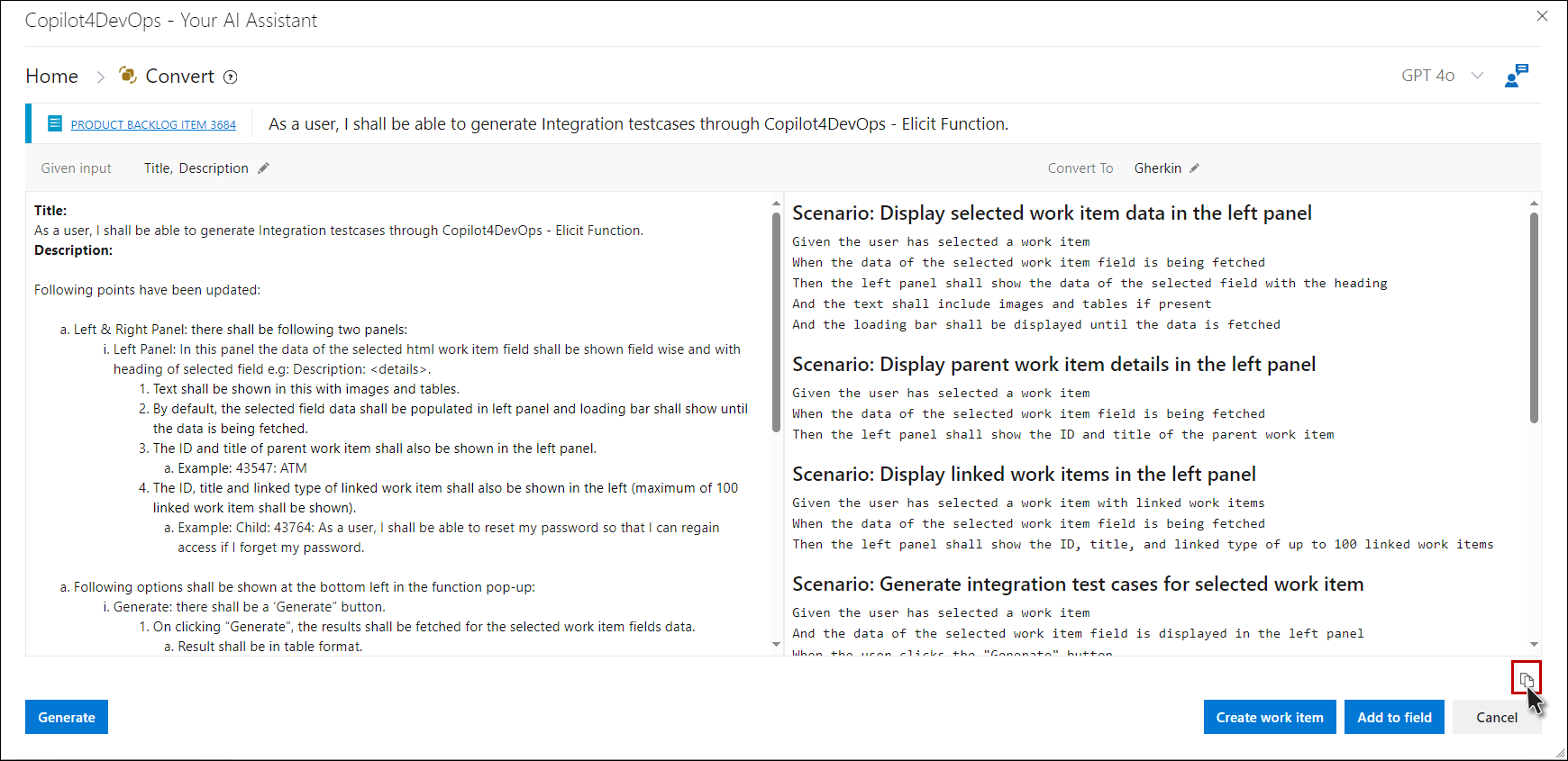Click the Gherkin output scroll up arrow
Screen dimensions: 1568x761
click(1534, 204)
